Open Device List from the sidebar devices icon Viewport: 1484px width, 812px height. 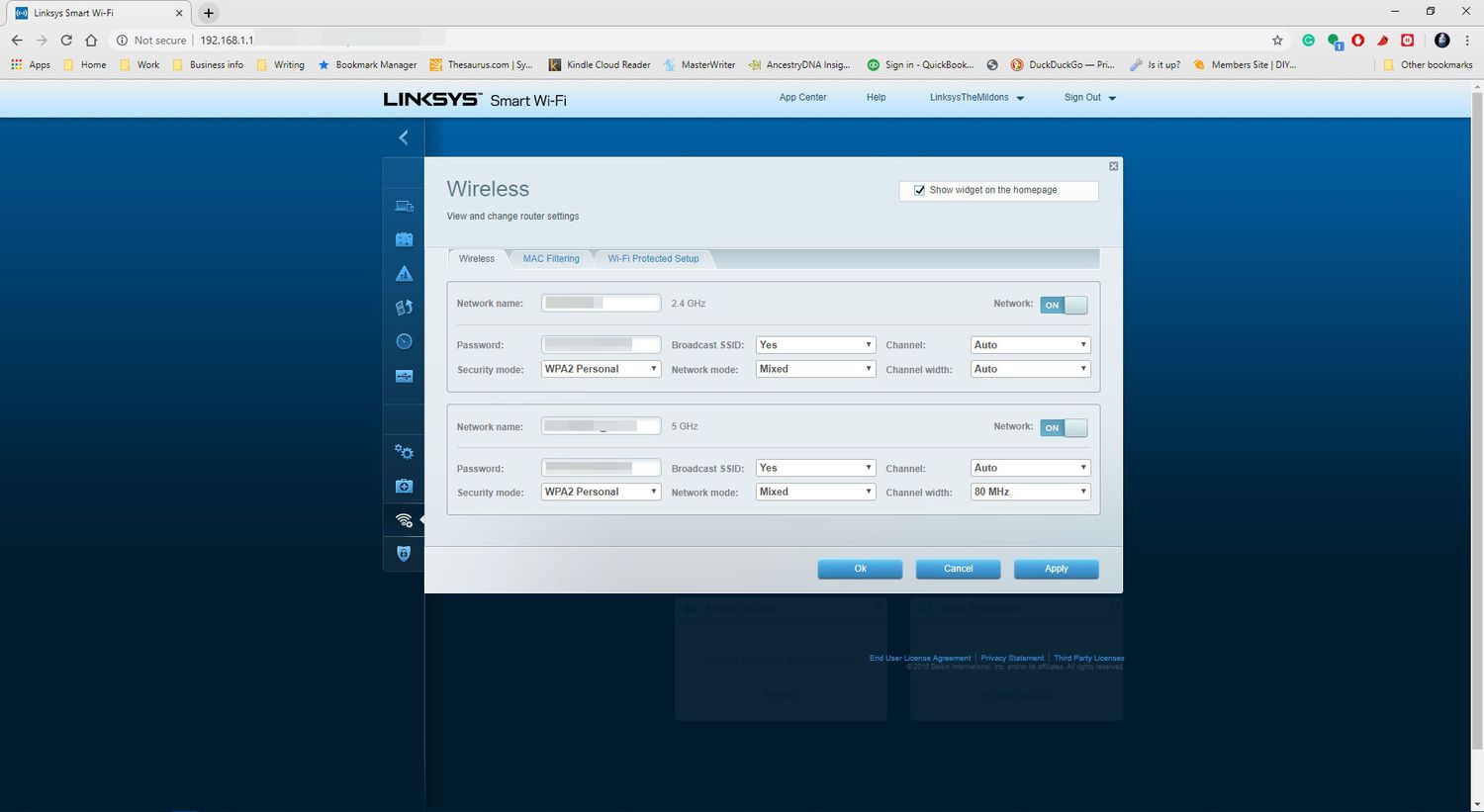click(x=404, y=206)
